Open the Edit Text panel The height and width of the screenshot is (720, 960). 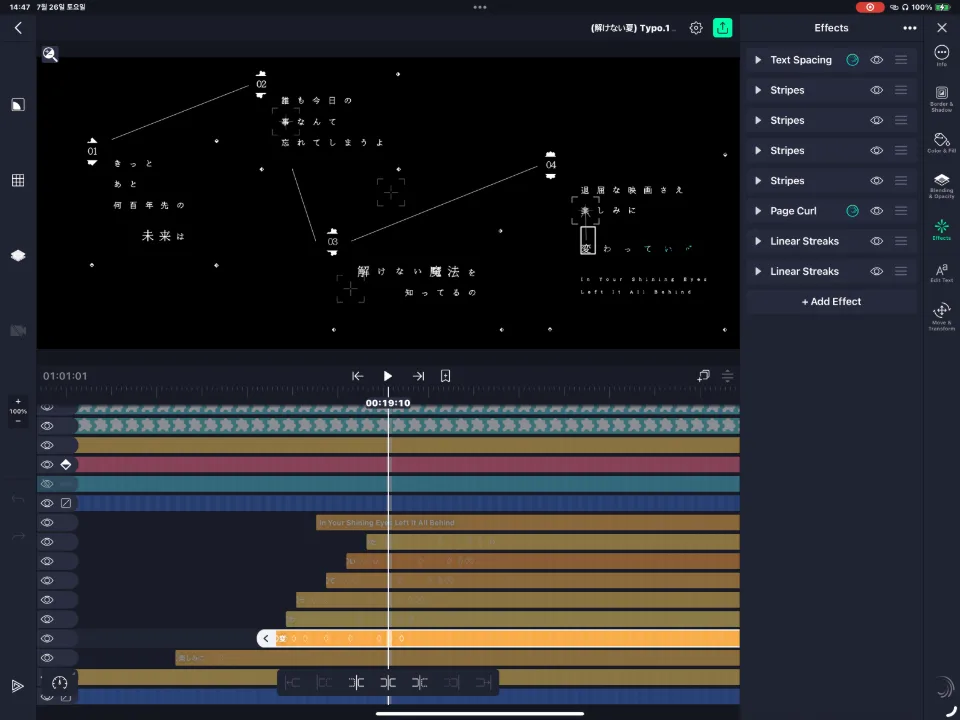tap(942, 272)
